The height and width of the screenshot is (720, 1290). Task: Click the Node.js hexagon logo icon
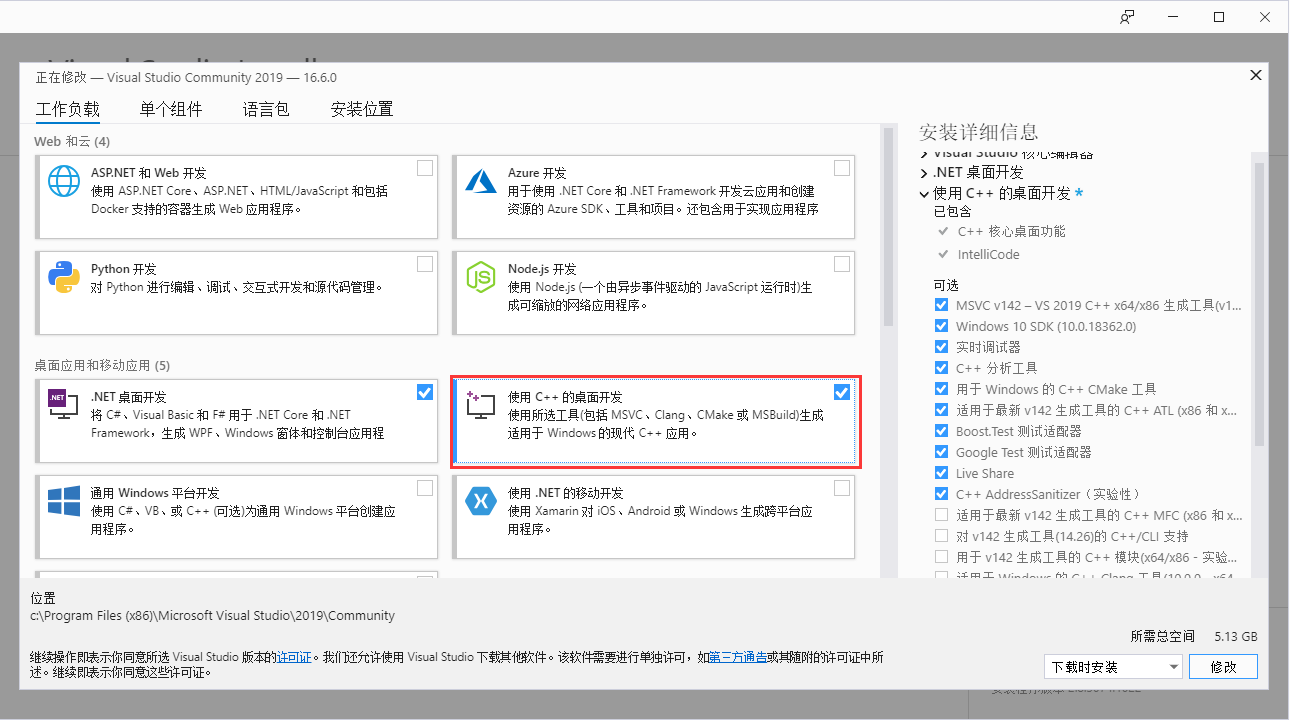pyautogui.click(x=481, y=277)
